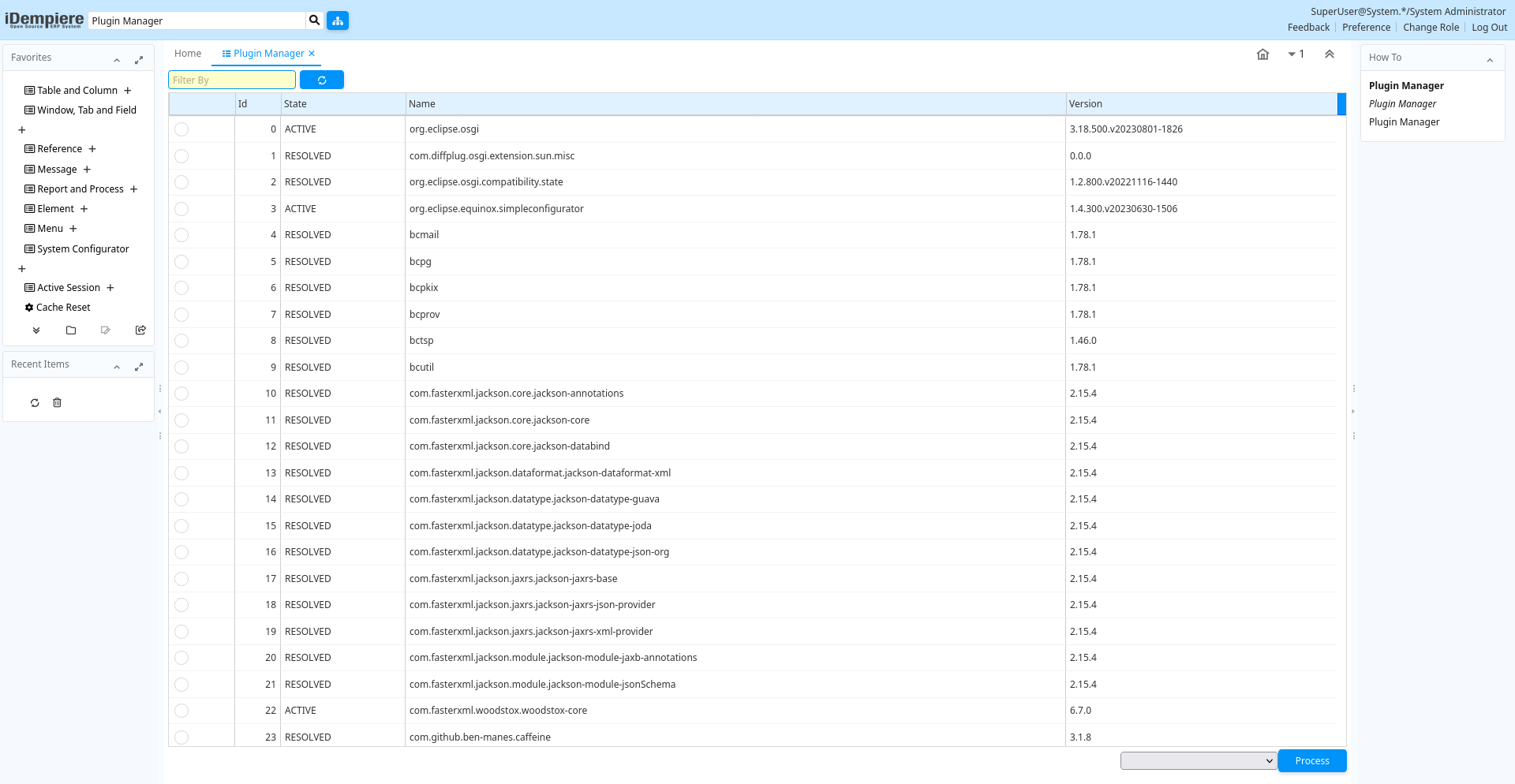
Task: Click the Log Out link
Action: 1489,28
